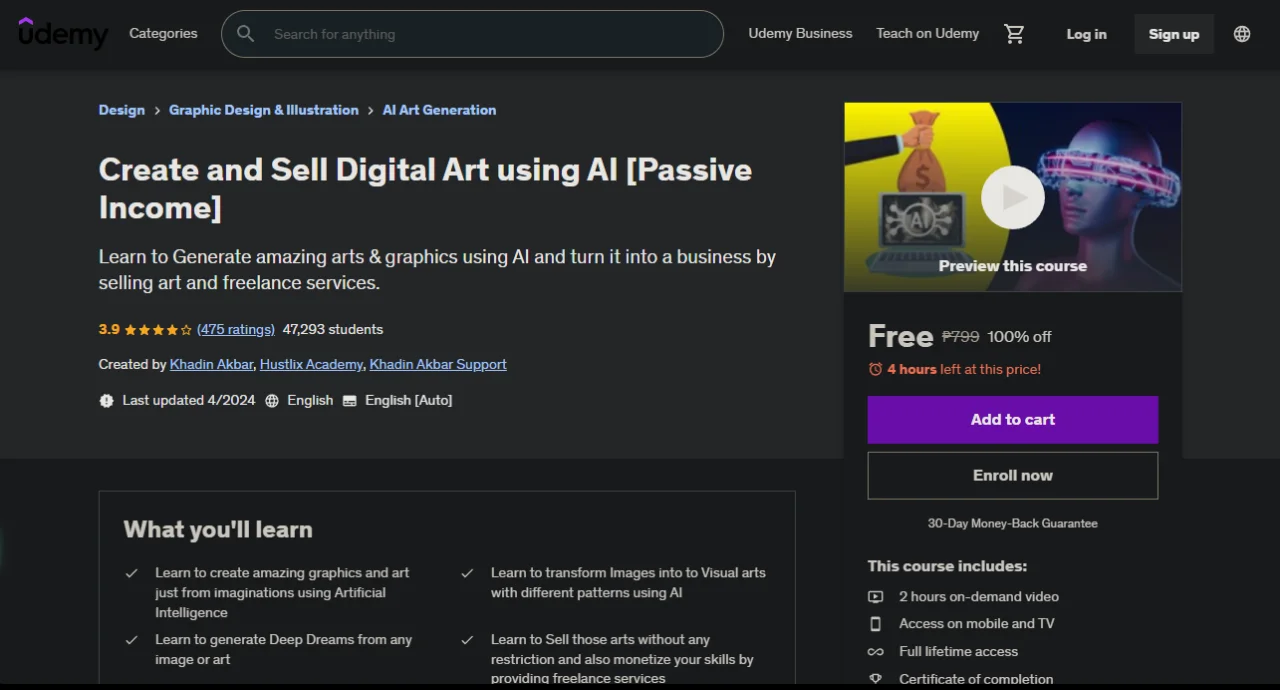Open Udemy Business
Image resolution: width=1280 pixels, height=690 pixels.
pyautogui.click(x=800, y=33)
